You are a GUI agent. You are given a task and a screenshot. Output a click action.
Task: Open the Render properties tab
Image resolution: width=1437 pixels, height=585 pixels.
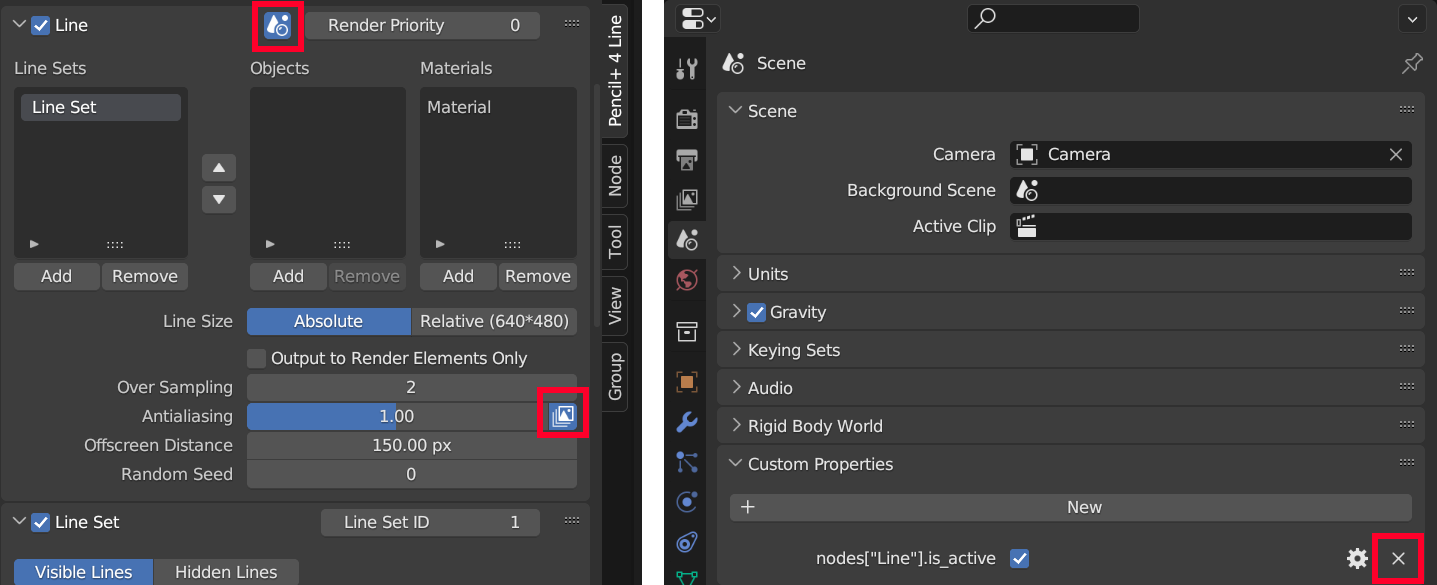point(687,120)
